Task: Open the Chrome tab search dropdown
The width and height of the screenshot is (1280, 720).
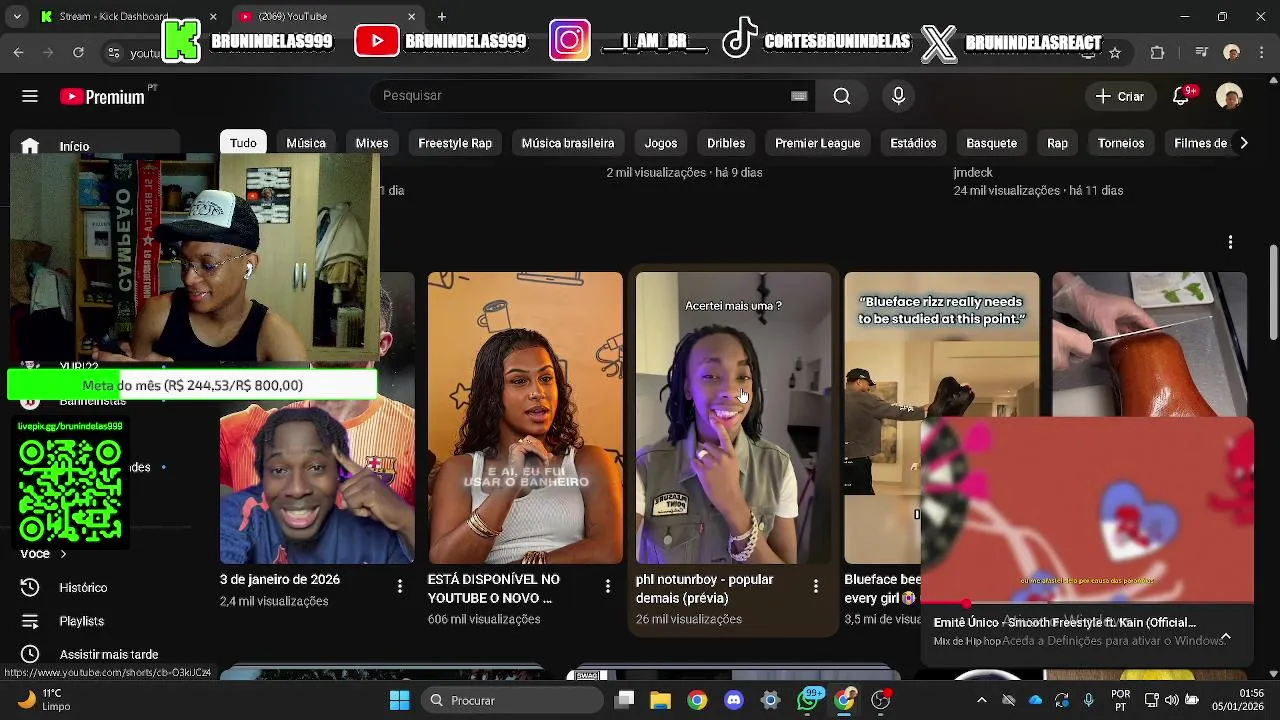Action: [17, 16]
